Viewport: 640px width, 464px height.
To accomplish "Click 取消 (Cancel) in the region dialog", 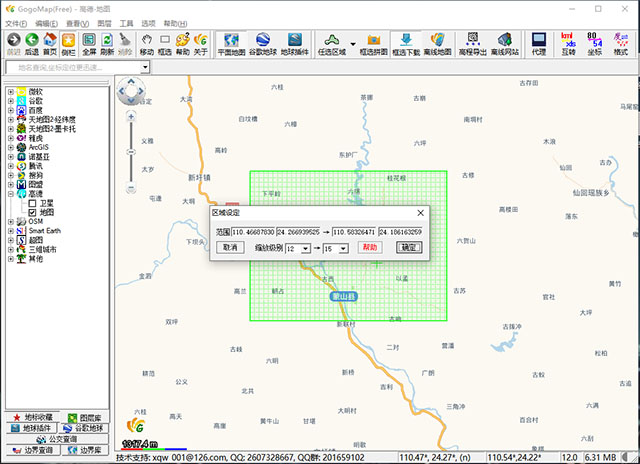I will tap(230, 247).
